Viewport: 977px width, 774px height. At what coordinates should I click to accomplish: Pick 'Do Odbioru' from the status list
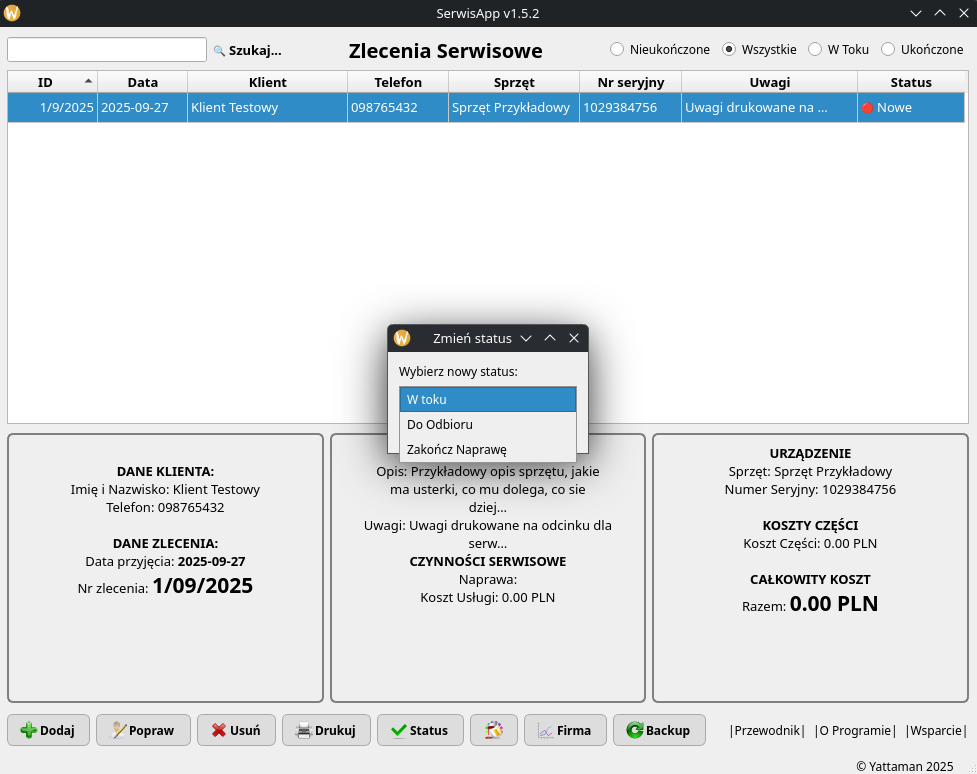488,424
